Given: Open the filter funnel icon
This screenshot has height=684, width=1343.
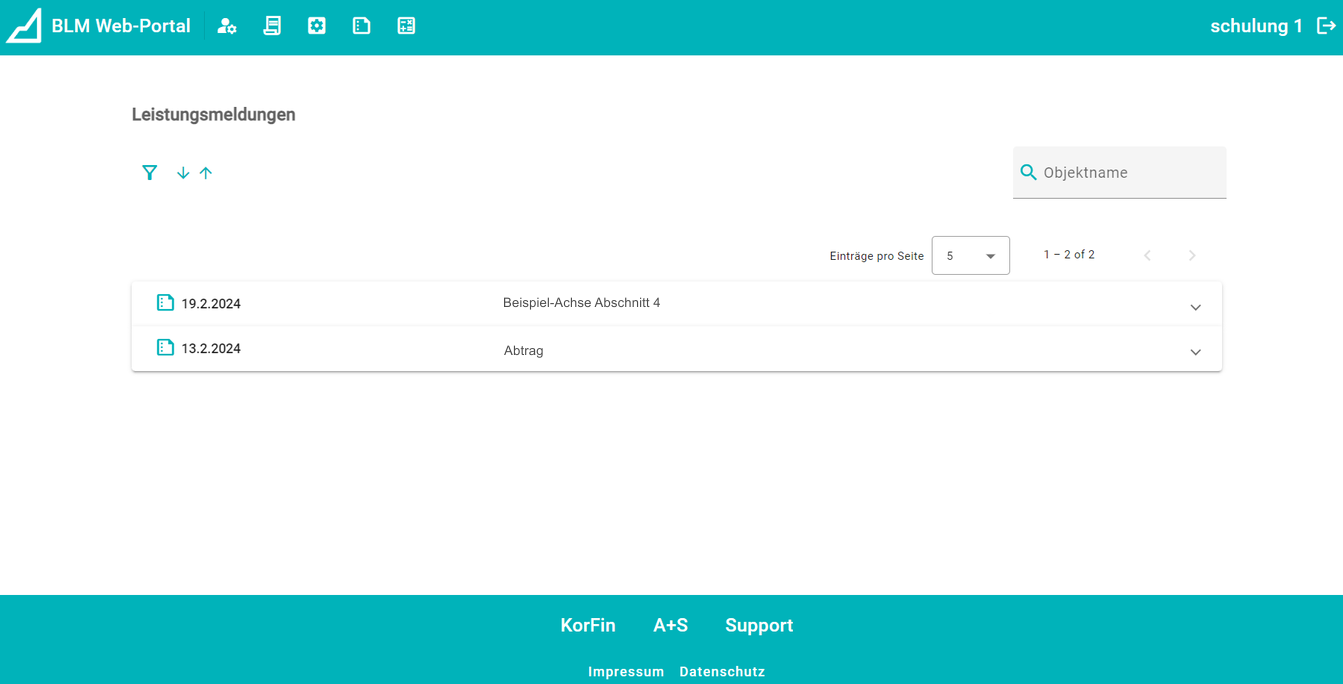Looking at the screenshot, I should [x=150, y=173].
